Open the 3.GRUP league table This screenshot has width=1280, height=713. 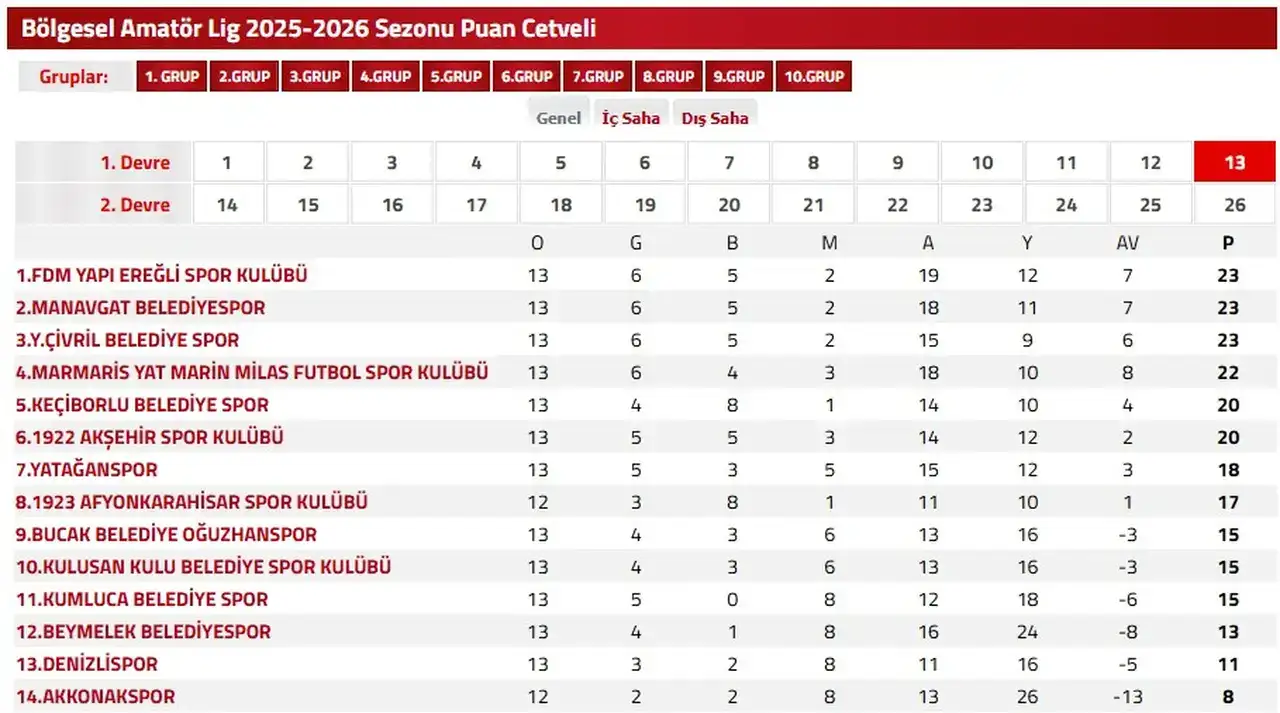tap(315, 75)
